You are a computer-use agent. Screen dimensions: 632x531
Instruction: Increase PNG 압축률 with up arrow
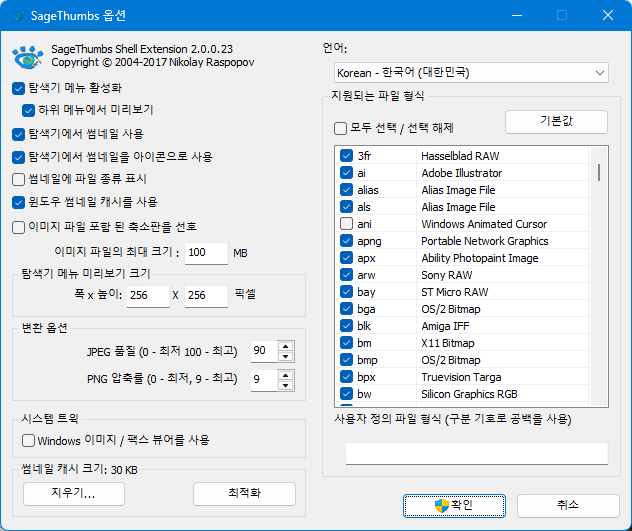(286, 375)
